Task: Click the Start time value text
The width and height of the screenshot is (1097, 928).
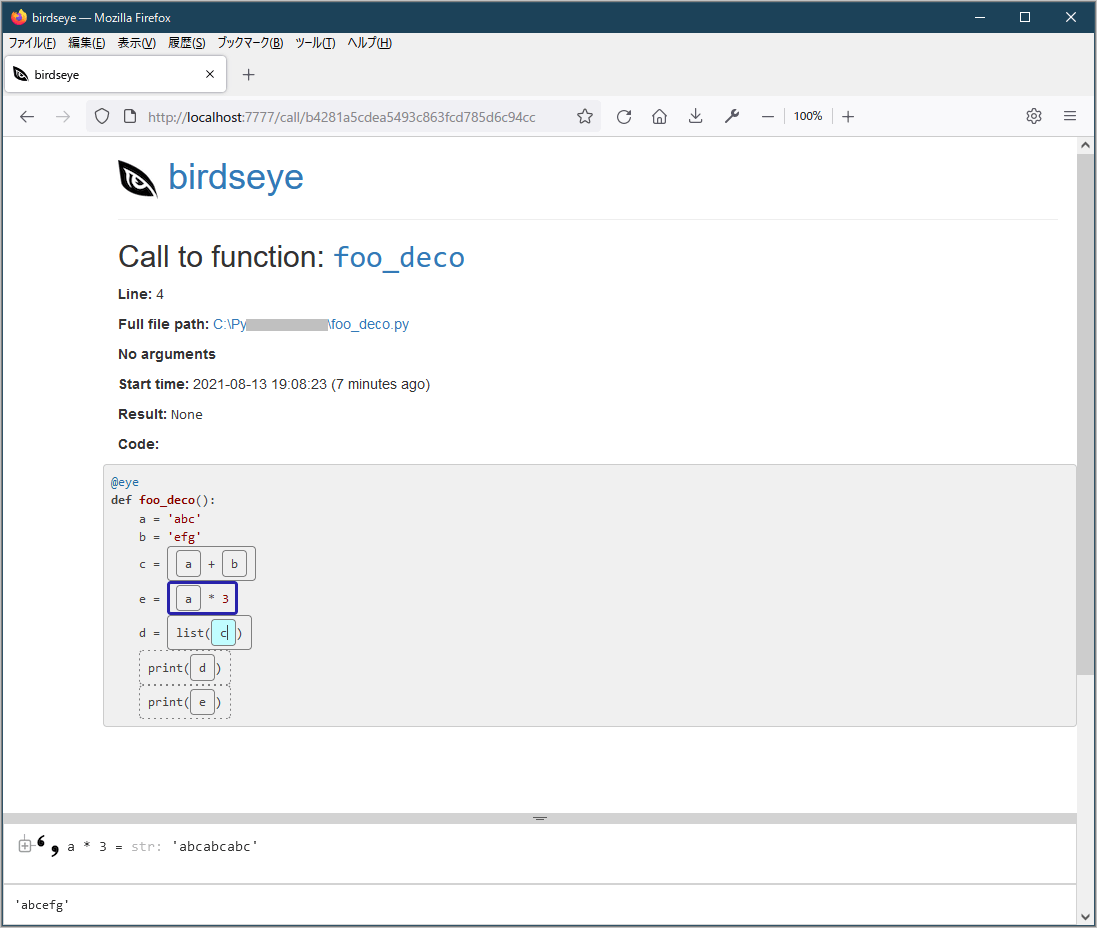Action: click(x=311, y=384)
